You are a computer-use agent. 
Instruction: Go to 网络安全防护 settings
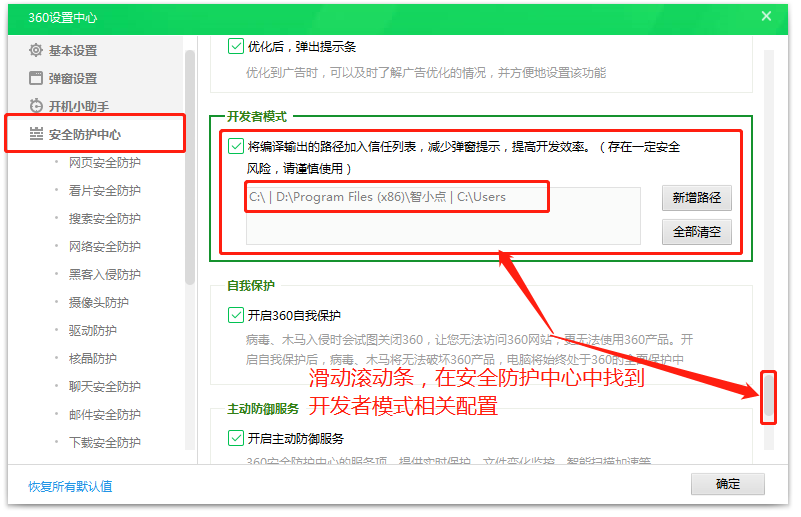(105, 246)
